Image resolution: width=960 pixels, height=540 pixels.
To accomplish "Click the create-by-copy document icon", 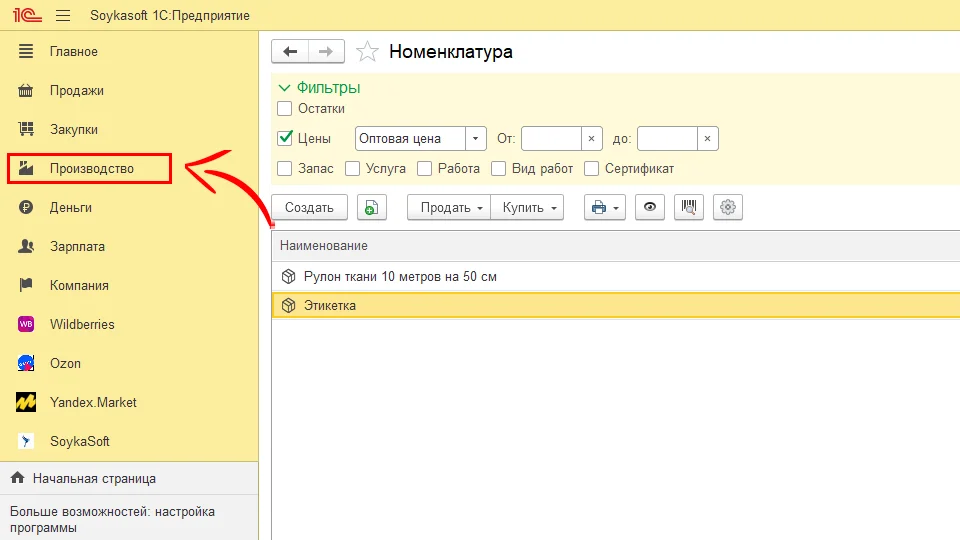I will click(372, 207).
